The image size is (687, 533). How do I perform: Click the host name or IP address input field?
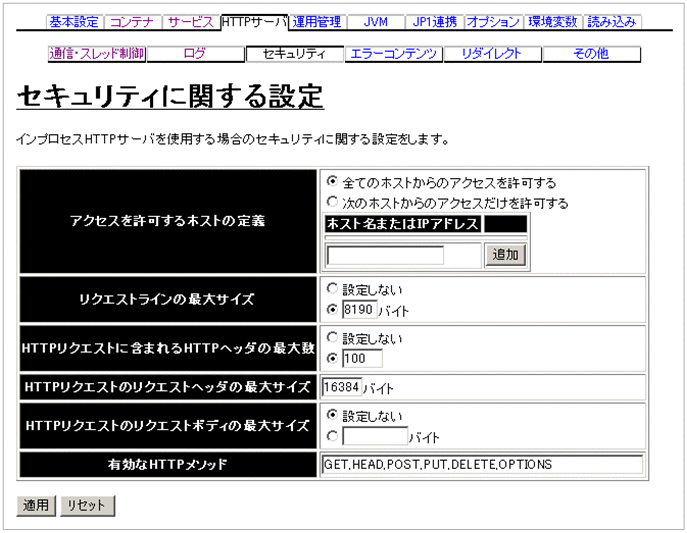[385, 255]
